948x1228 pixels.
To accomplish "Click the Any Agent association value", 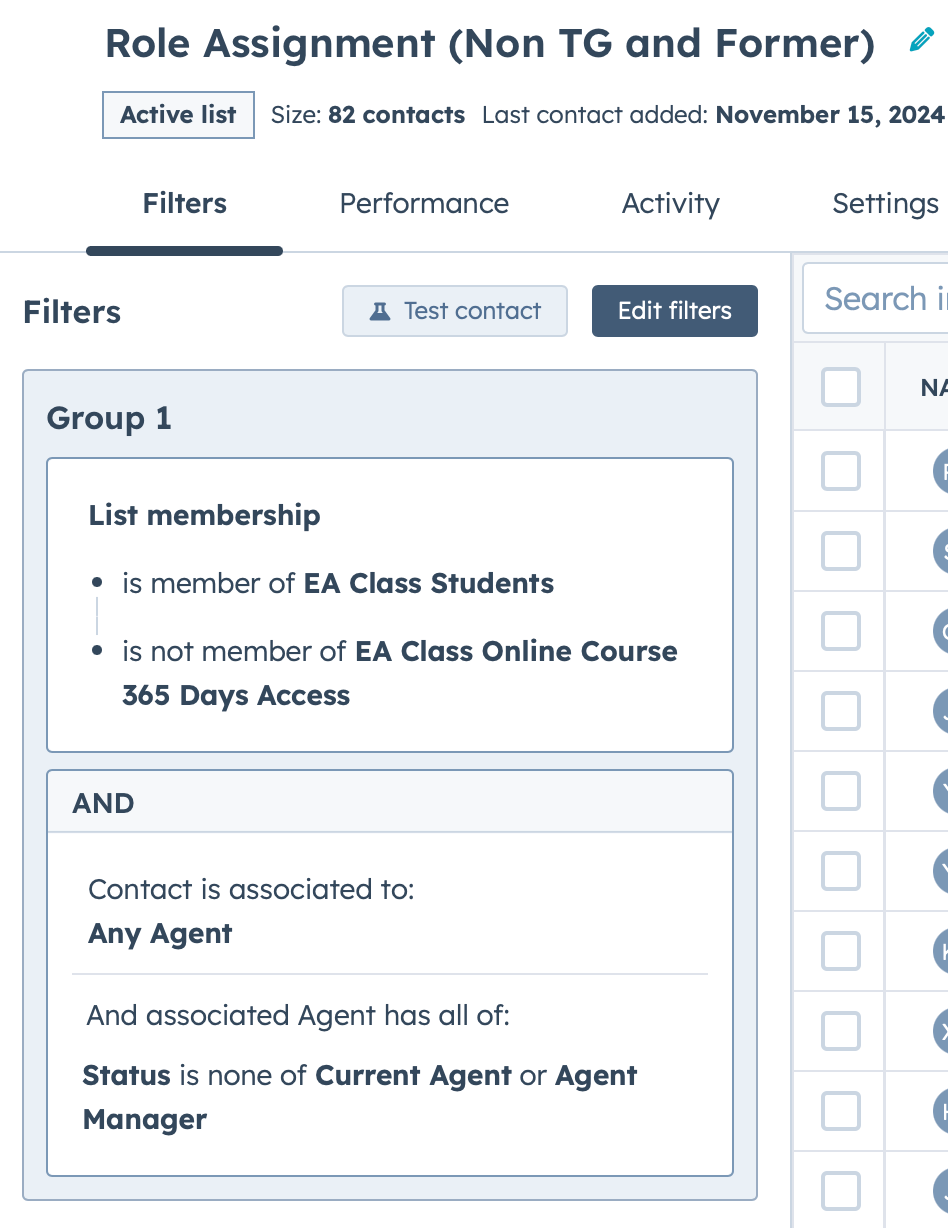I will tap(160, 934).
